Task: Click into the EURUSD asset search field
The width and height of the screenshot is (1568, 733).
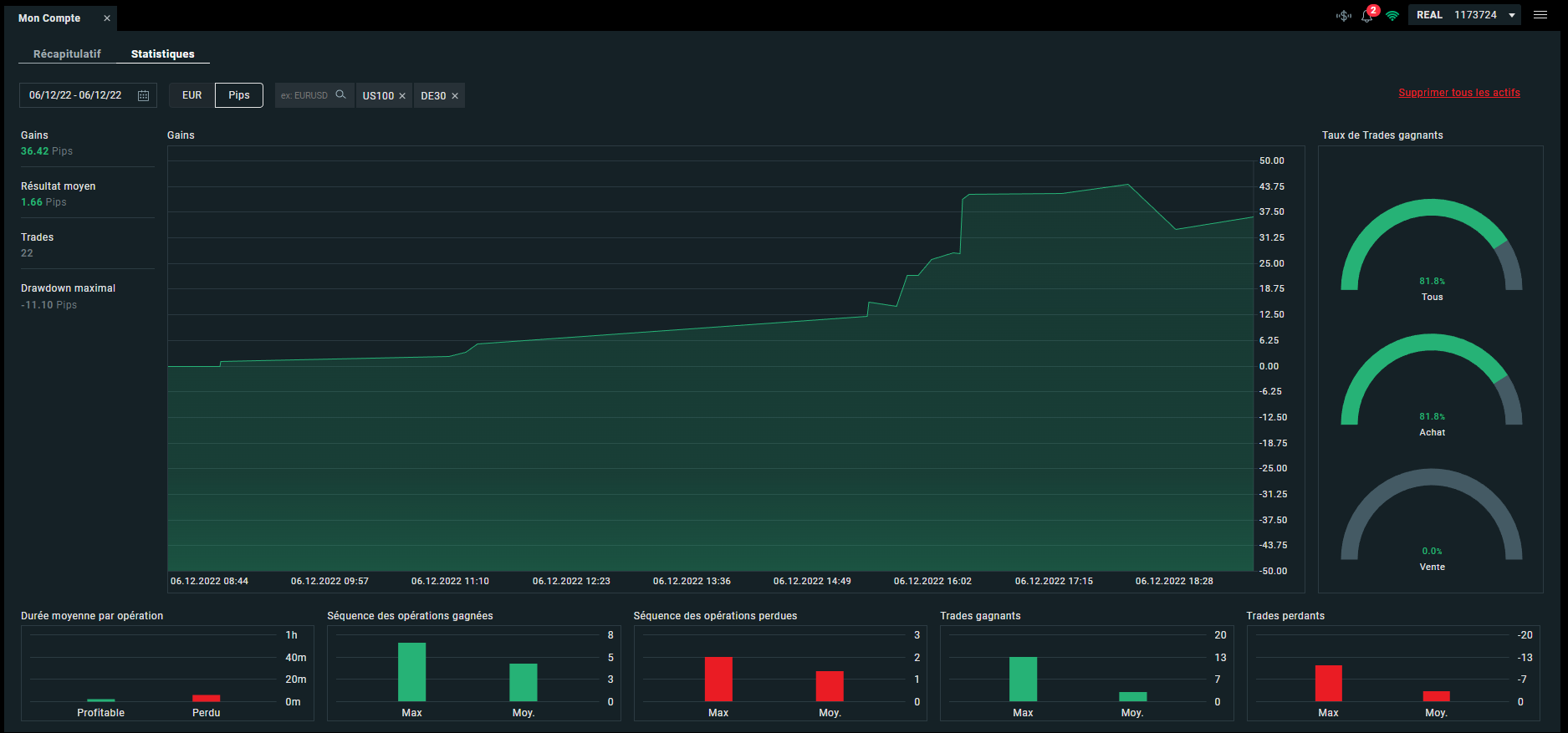Action: tap(304, 95)
